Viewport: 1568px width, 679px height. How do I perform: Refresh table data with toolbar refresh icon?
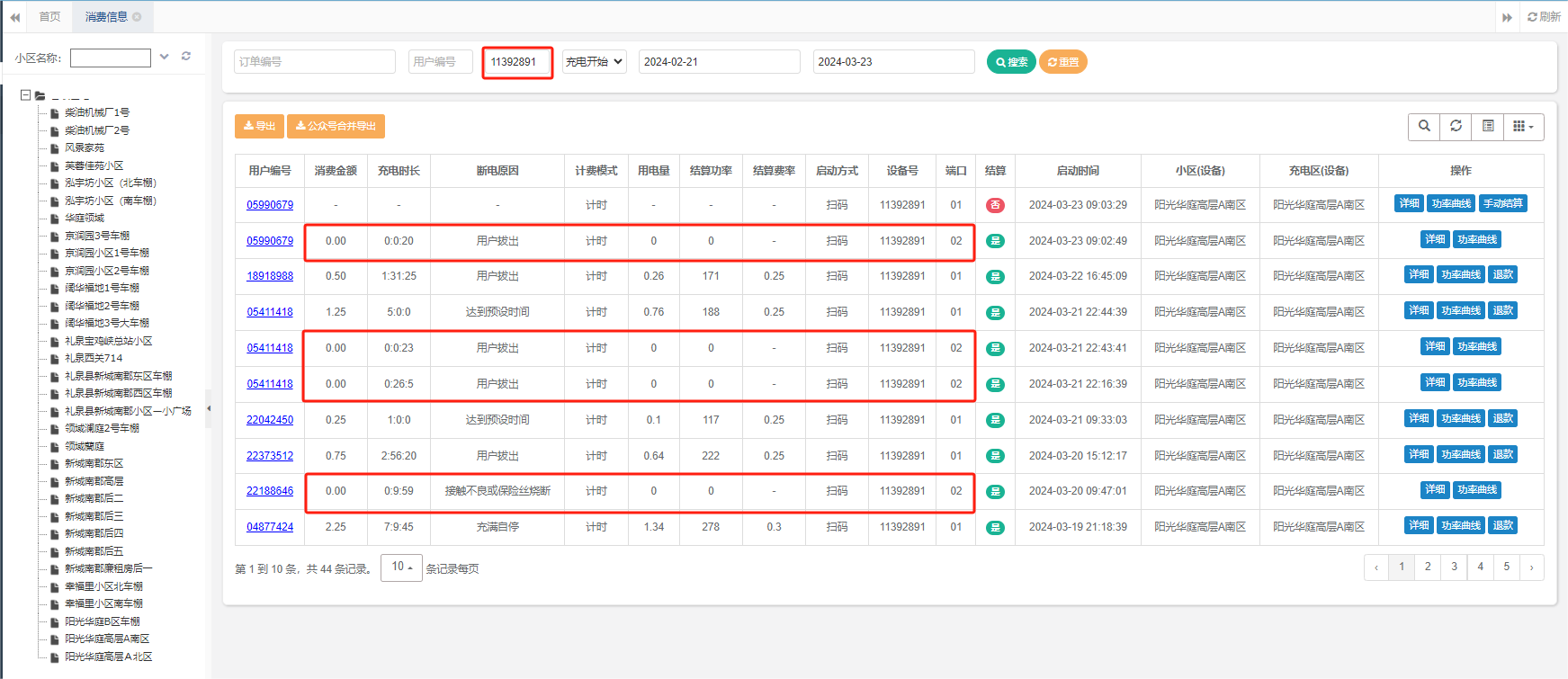[1456, 127]
